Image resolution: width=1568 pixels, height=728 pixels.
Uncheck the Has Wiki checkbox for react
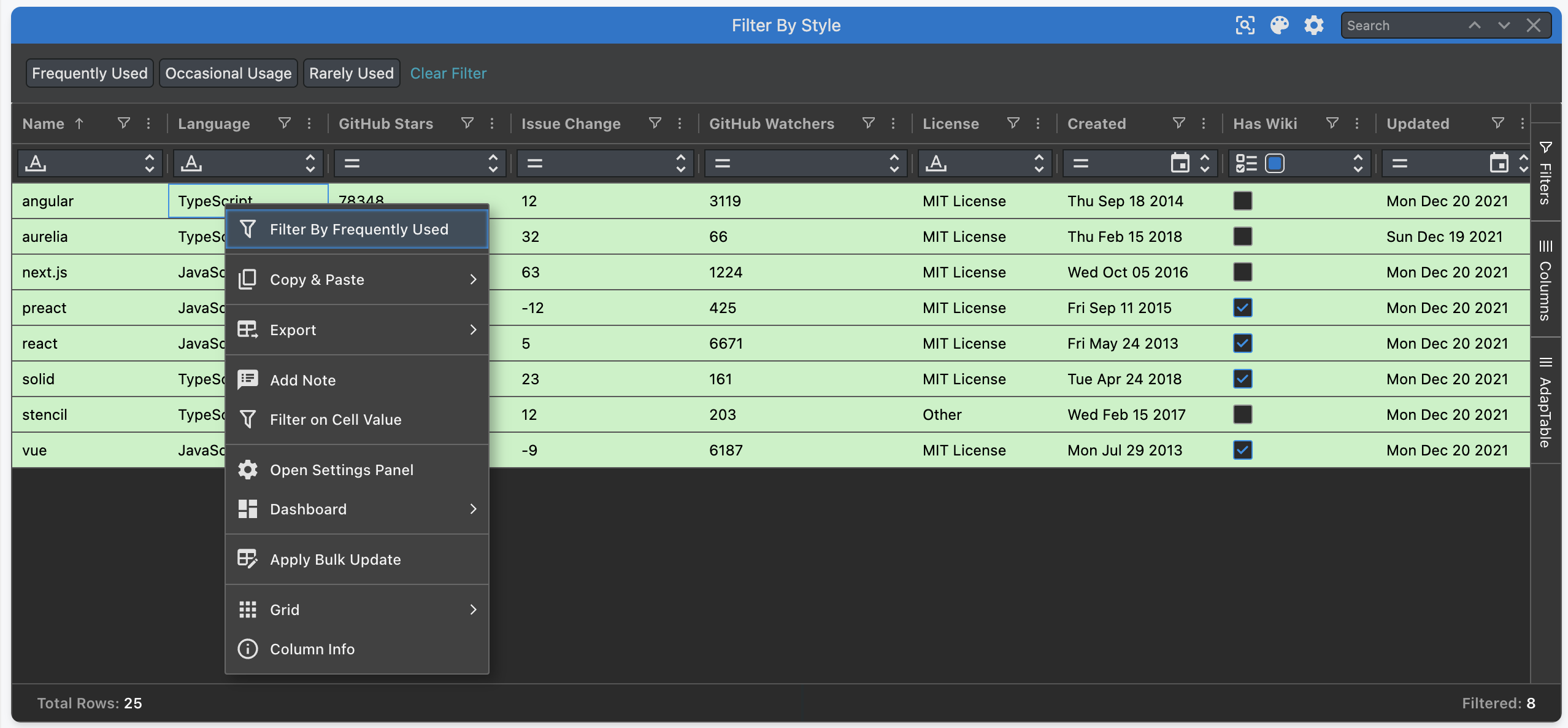pos(1243,343)
